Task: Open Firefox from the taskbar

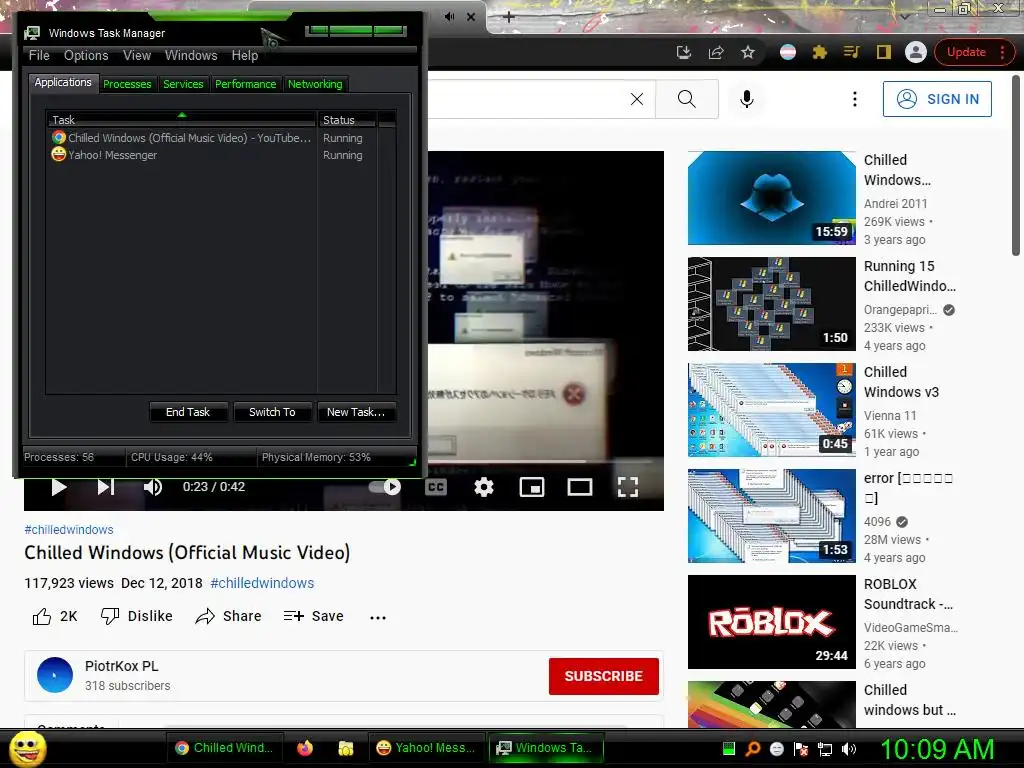Action: [305, 748]
